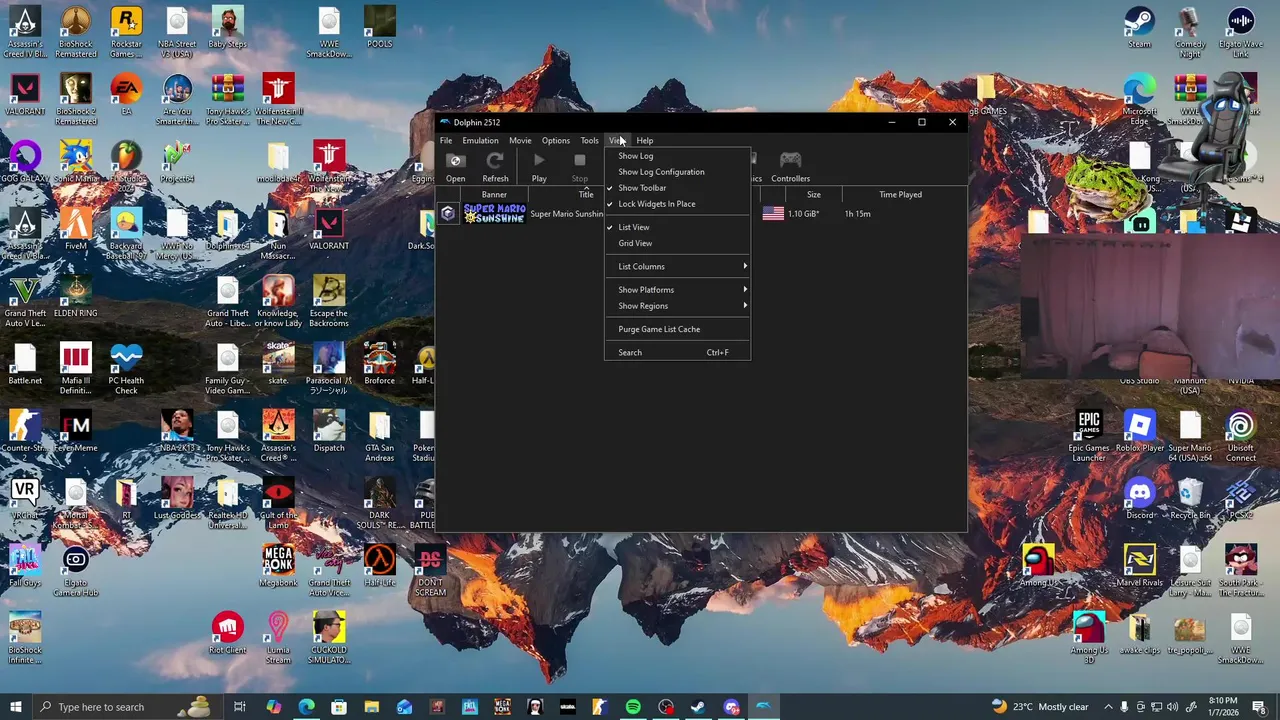Screen dimensions: 1280x720
Task: Select the Dispatch desktop icon
Action: tap(329, 432)
